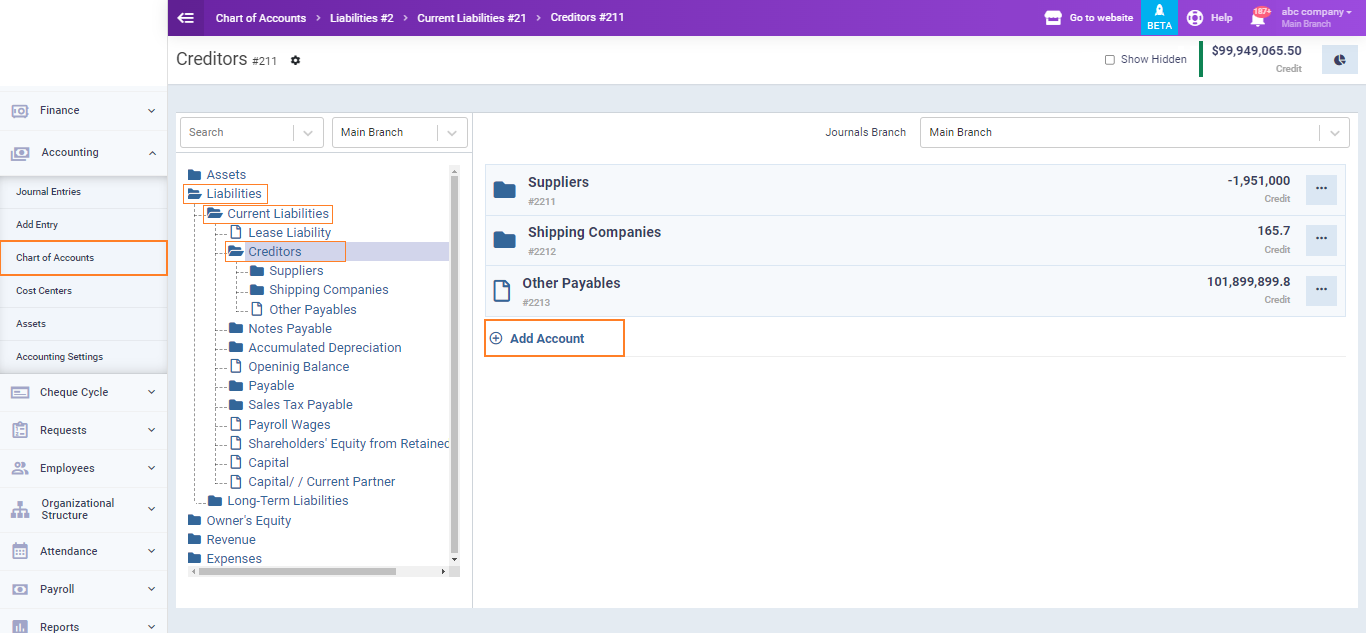1366x633 pixels.
Task: Select Notes Payable in account tree
Action: point(290,329)
